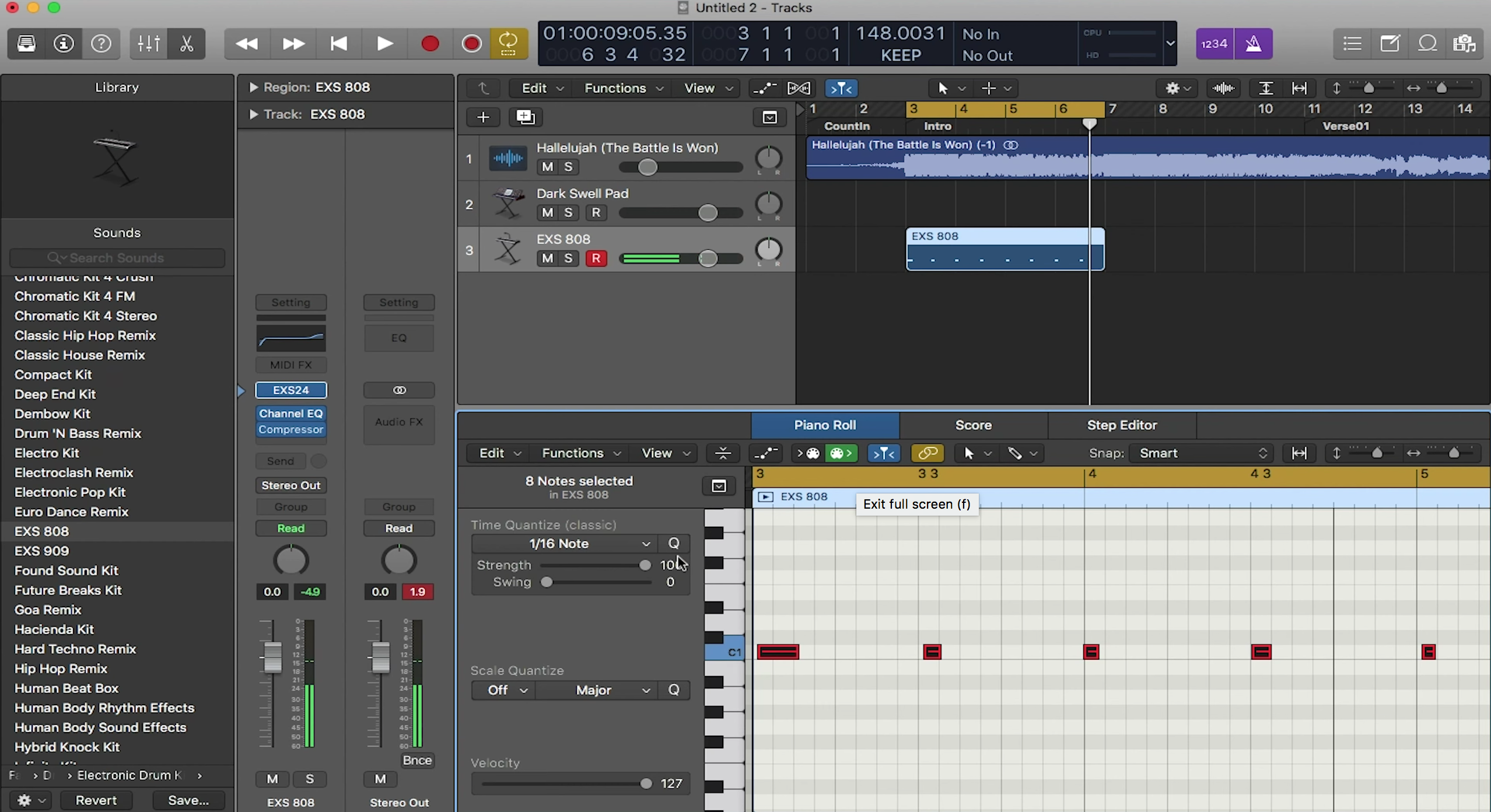
Task: Click the pencil/draw tool icon in Piano Roll
Action: tap(1014, 453)
